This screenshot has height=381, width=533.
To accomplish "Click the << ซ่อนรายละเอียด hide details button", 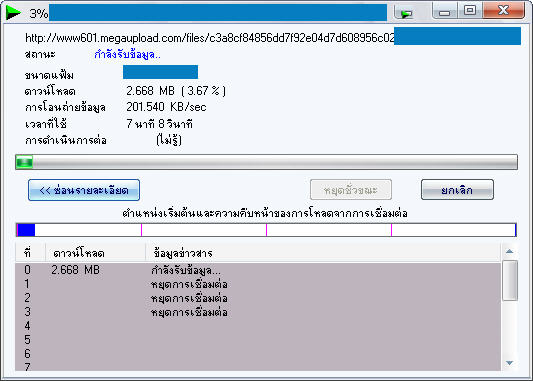I will pos(84,190).
